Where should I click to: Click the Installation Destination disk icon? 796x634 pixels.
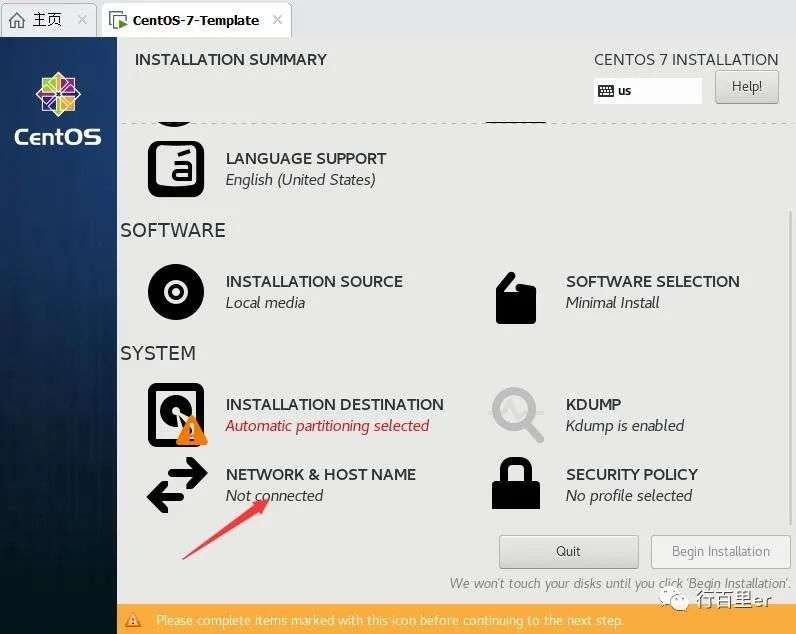coord(177,415)
